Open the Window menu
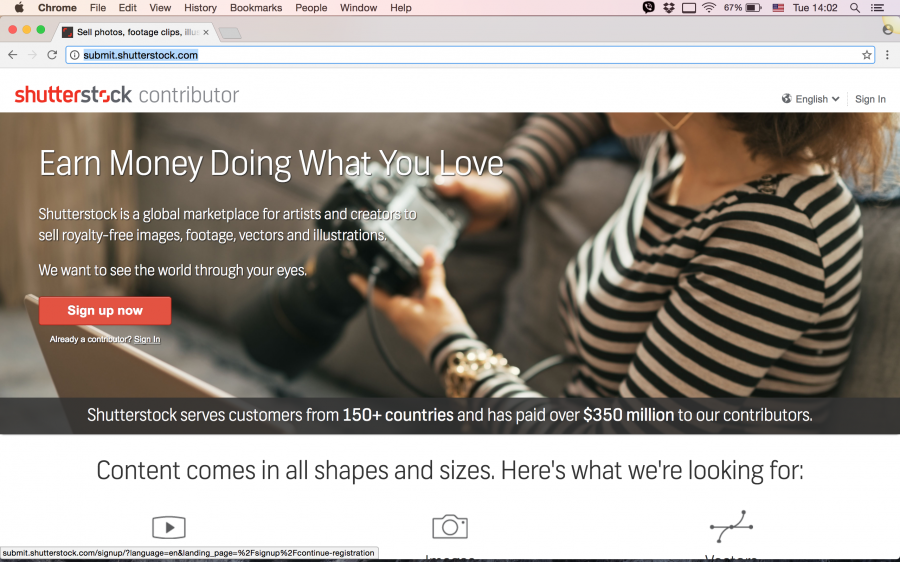900x562 pixels. click(x=358, y=7)
